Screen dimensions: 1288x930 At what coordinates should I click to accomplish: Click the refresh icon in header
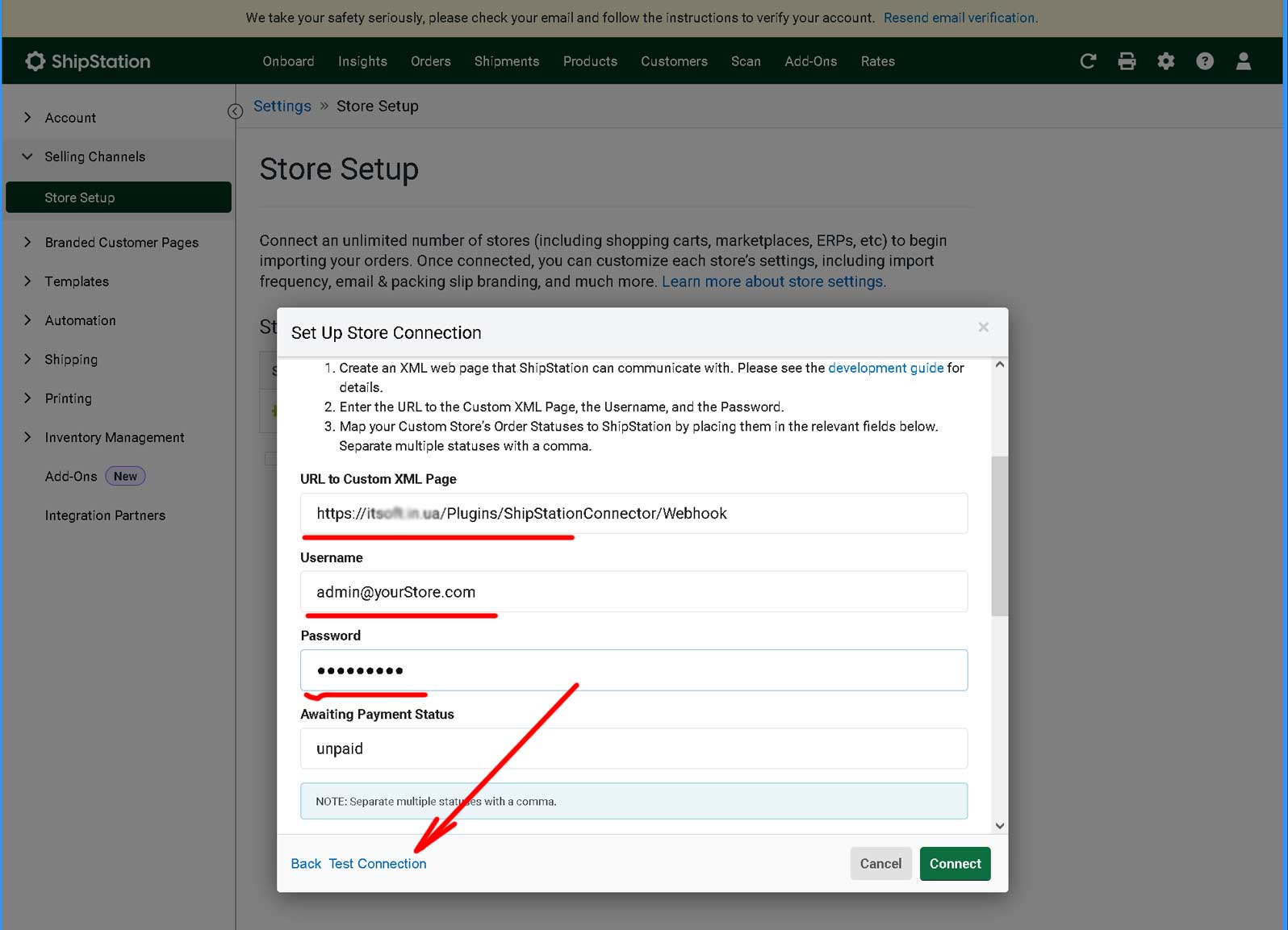pos(1088,61)
